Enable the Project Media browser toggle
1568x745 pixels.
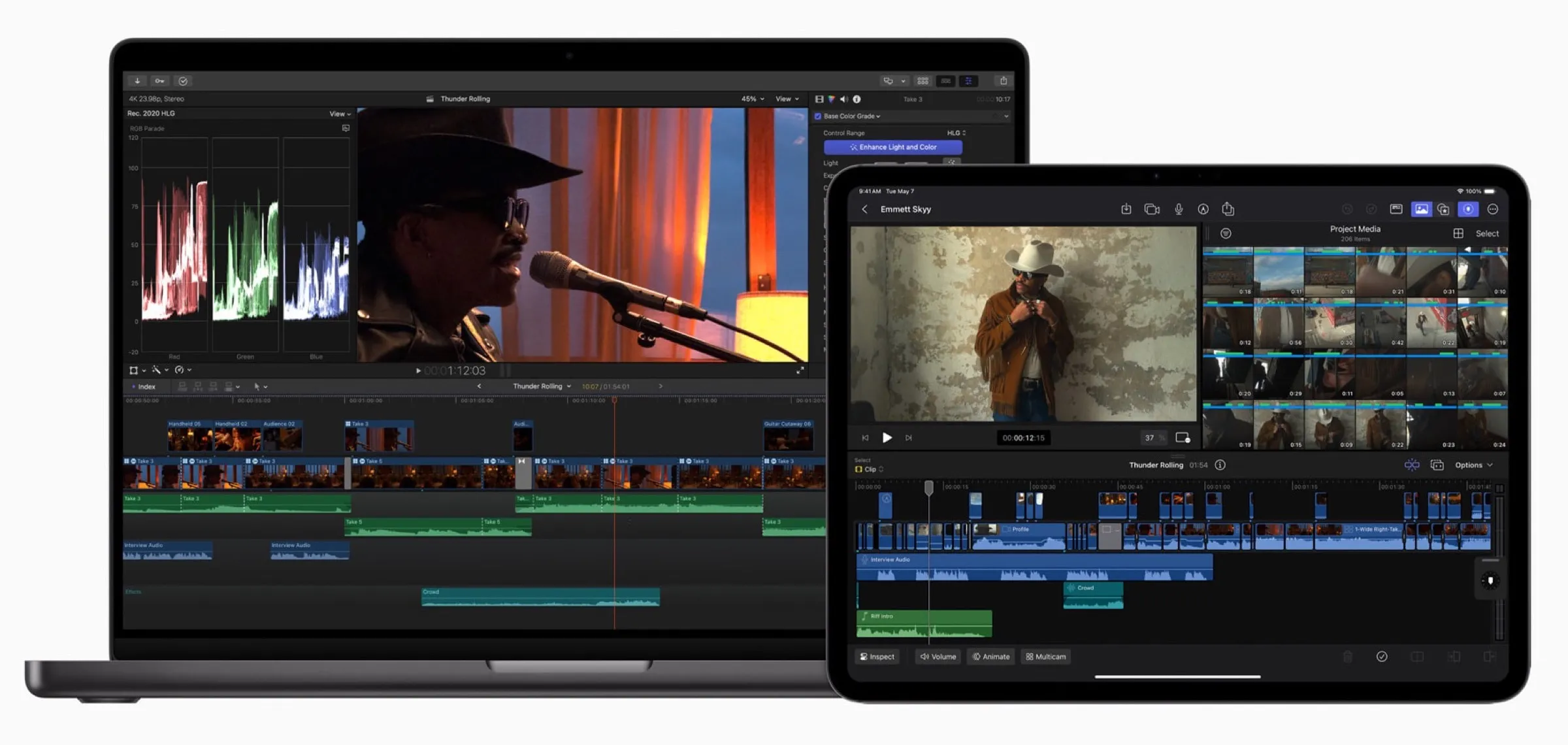tap(1421, 209)
